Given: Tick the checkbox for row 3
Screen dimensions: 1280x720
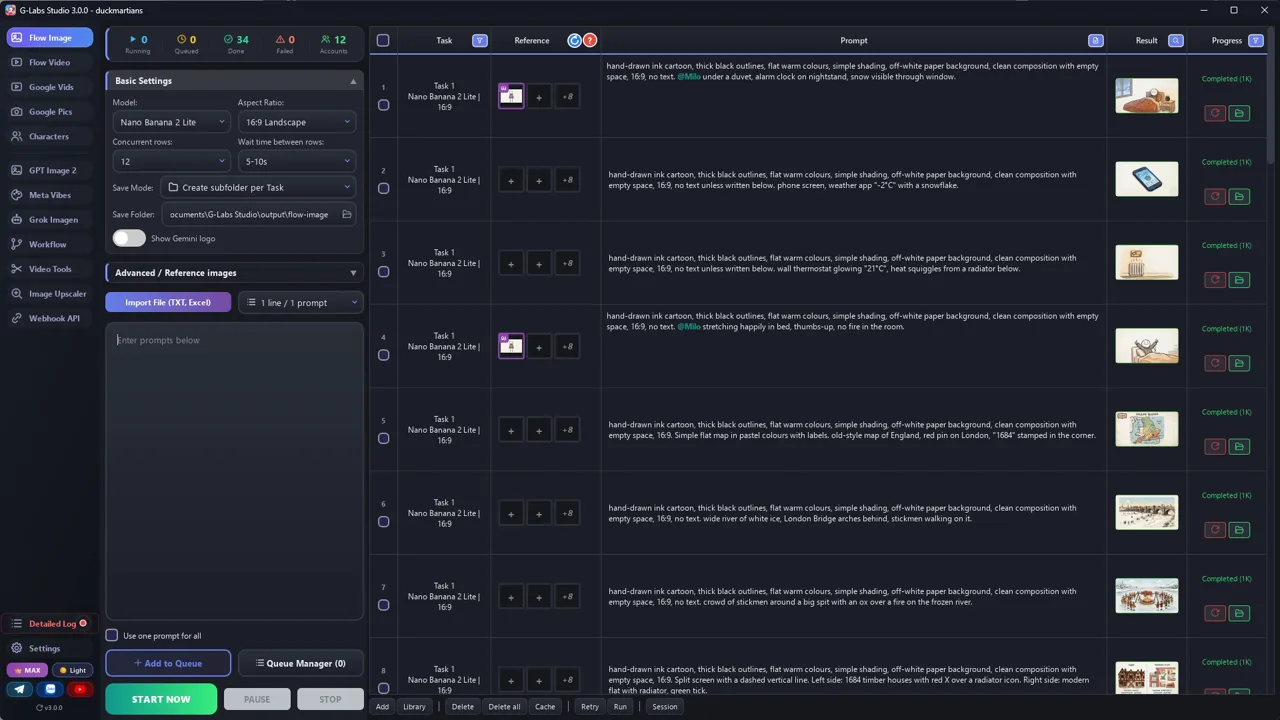Looking at the screenshot, I should (383, 272).
